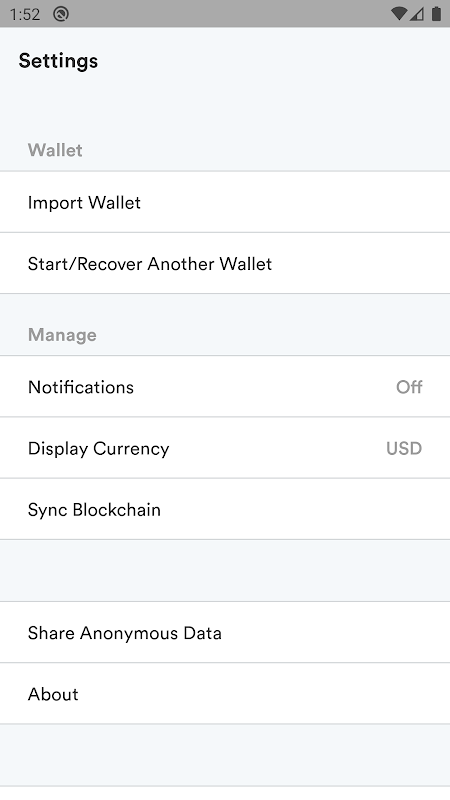Tap the USD currency value
This screenshot has height=800, width=450.
[x=404, y=448]
